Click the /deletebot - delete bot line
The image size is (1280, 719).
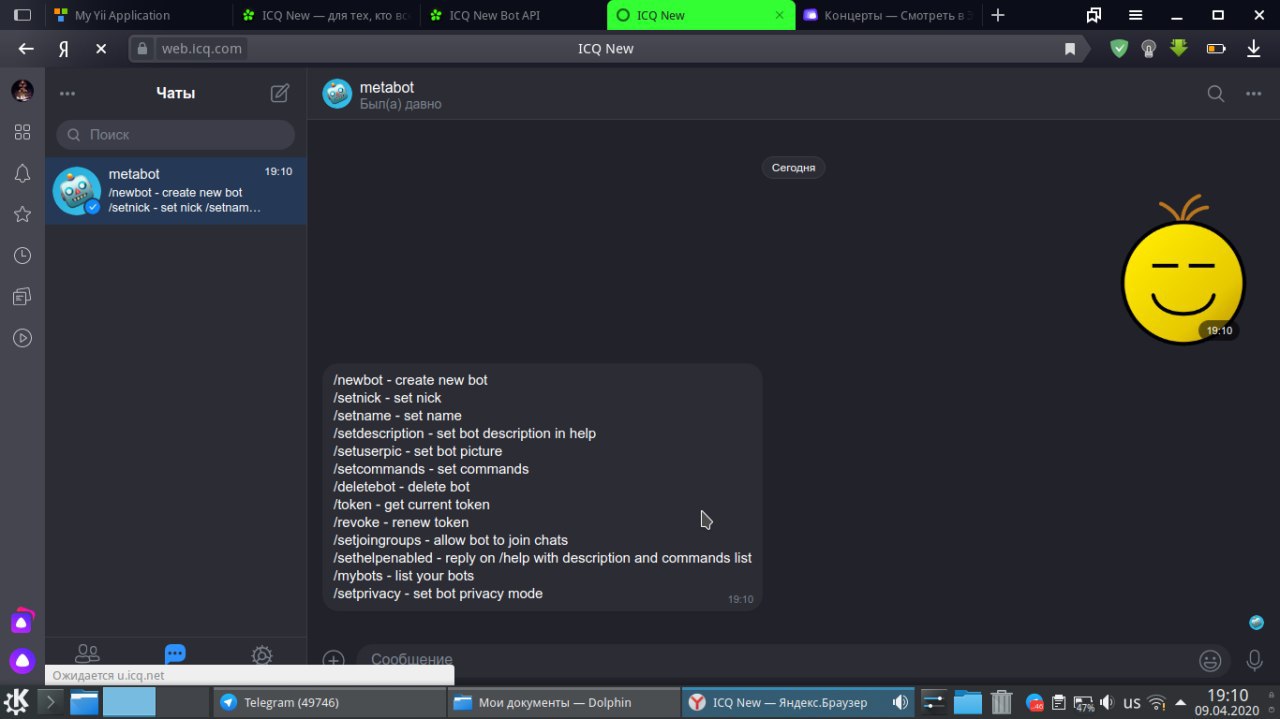[x=402, y=487]
